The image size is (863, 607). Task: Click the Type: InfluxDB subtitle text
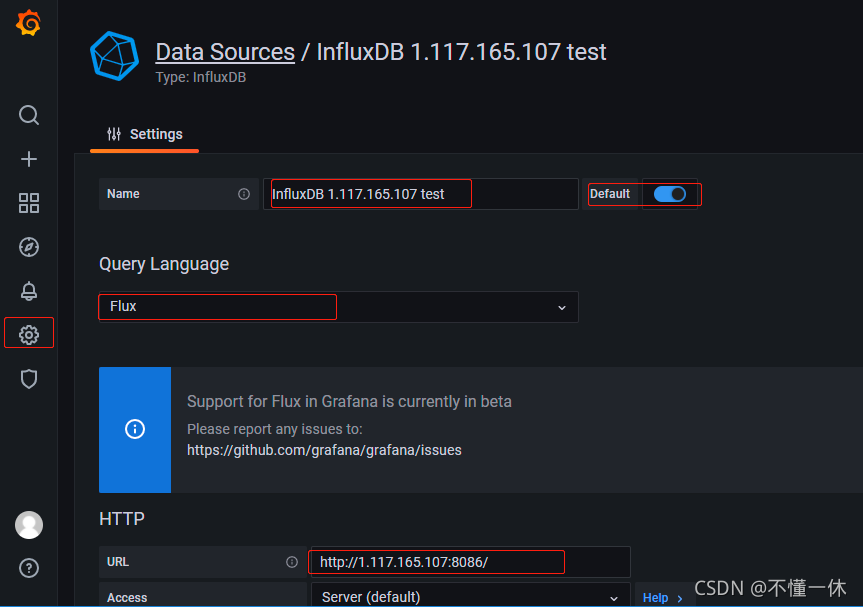201,77
